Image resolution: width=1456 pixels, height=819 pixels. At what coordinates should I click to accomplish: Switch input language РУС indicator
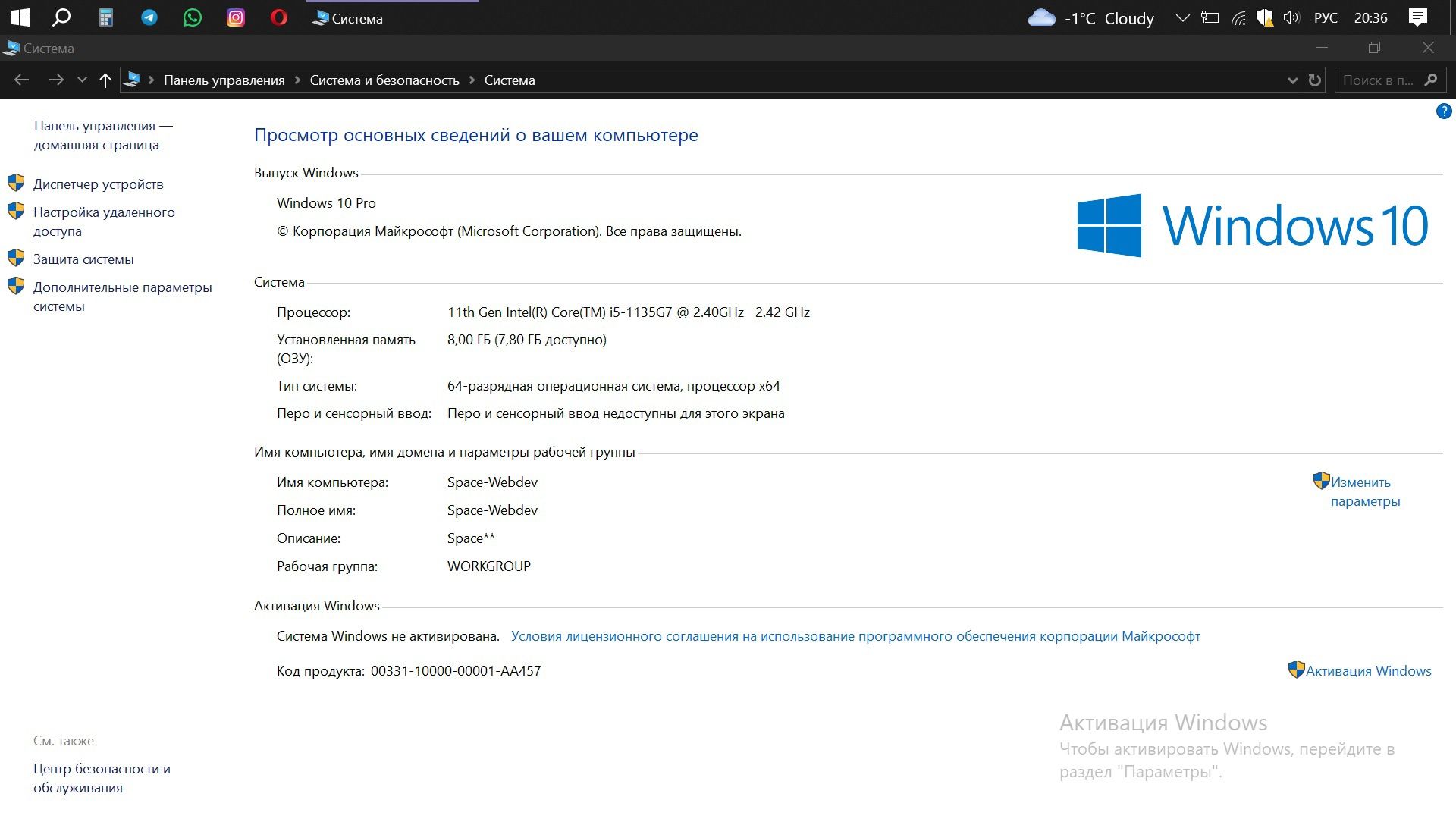[x=1326, y=18]
